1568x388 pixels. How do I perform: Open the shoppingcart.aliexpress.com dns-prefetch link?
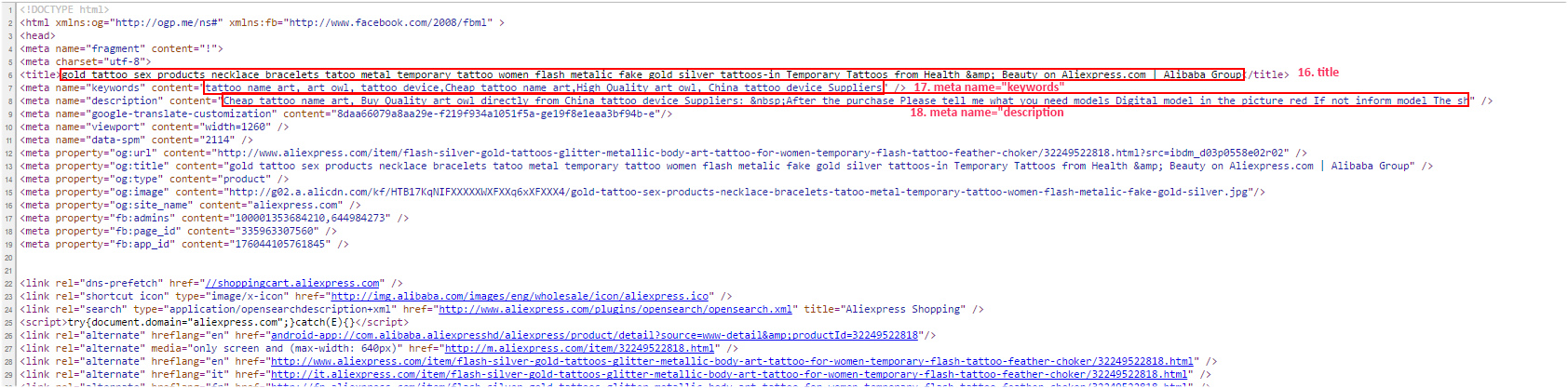click(x=292, y=283)
